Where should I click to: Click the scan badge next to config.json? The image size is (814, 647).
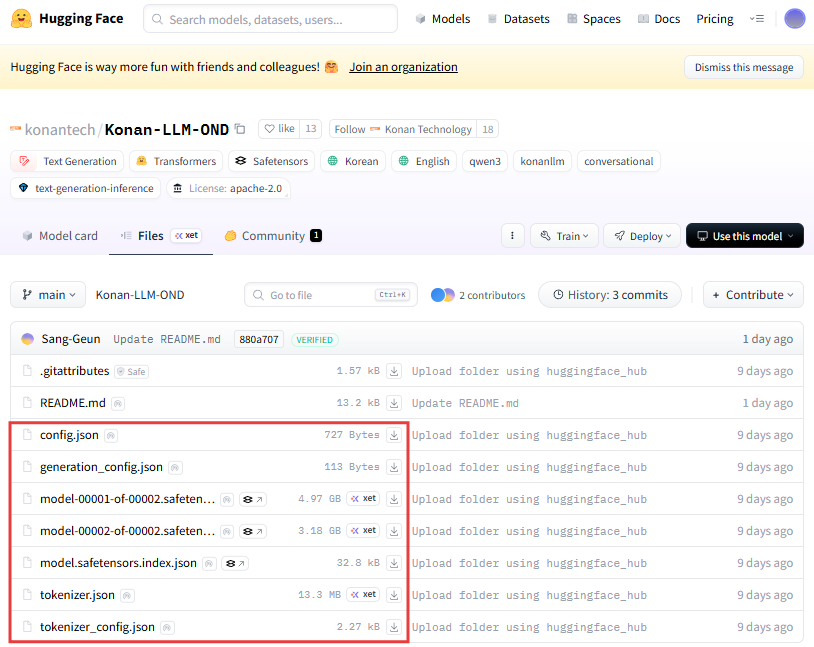111,436
